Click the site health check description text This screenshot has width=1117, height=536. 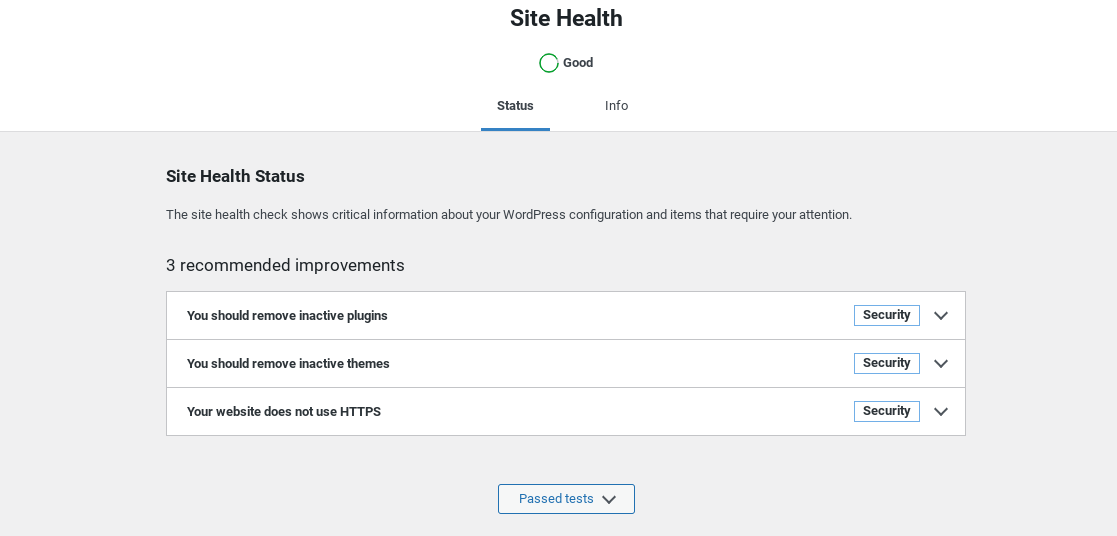(508, 215)
